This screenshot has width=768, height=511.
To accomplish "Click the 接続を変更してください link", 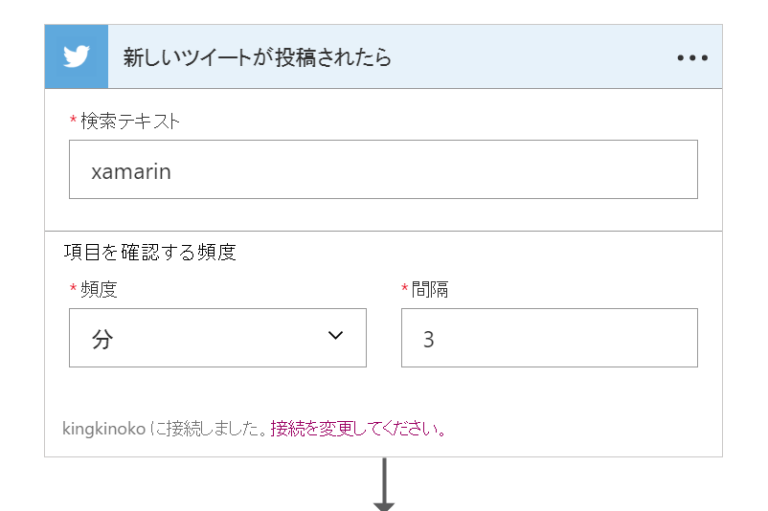I will (x=357, y=430).
